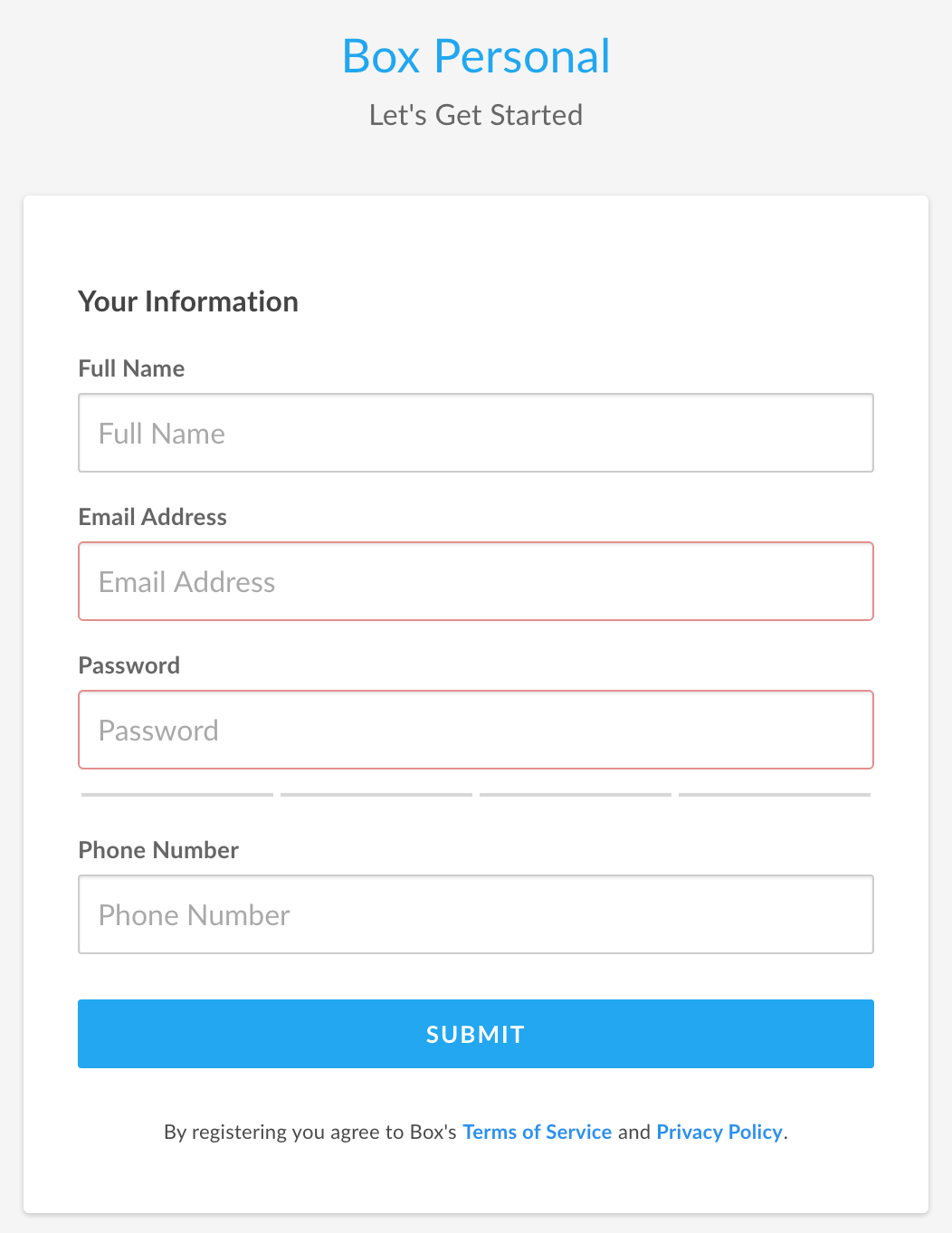Click the Full Name label above the field
Screen dimensions: 952x1233
[131, 368]
